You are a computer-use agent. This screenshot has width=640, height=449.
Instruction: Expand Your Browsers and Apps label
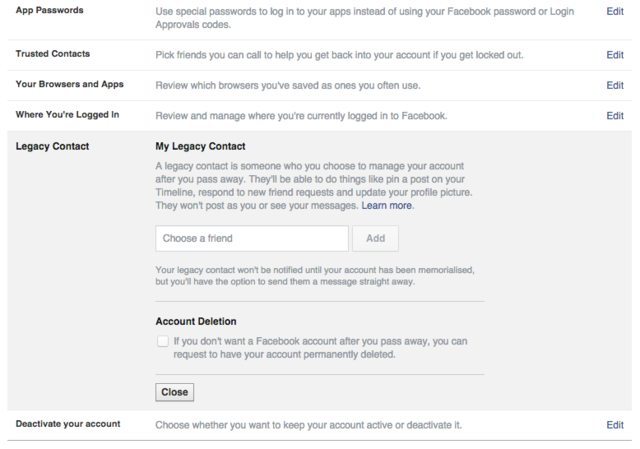click(70, 85)
